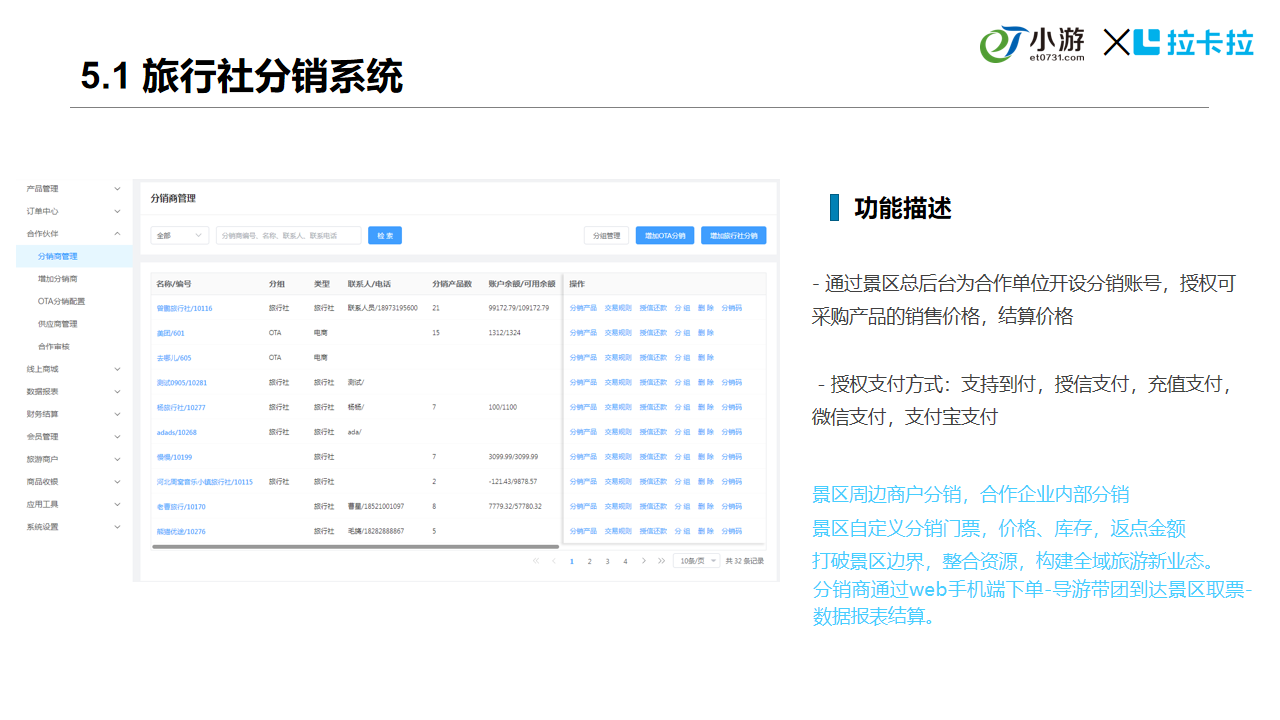Click 增加旅行社分销 button

[733, 236]
